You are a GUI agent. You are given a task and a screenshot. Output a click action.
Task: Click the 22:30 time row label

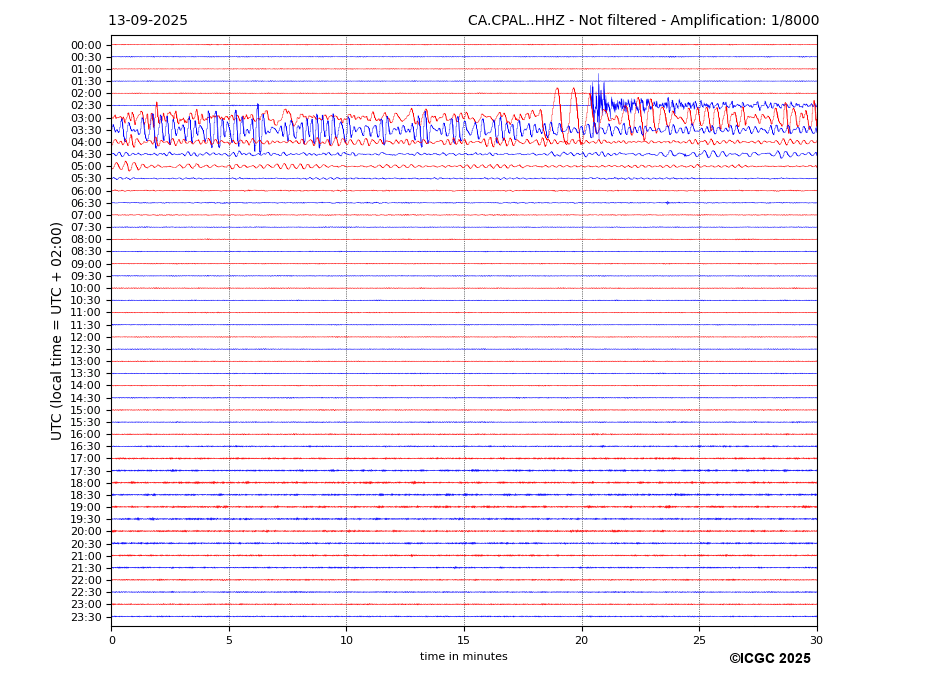(x=86, y=593)
